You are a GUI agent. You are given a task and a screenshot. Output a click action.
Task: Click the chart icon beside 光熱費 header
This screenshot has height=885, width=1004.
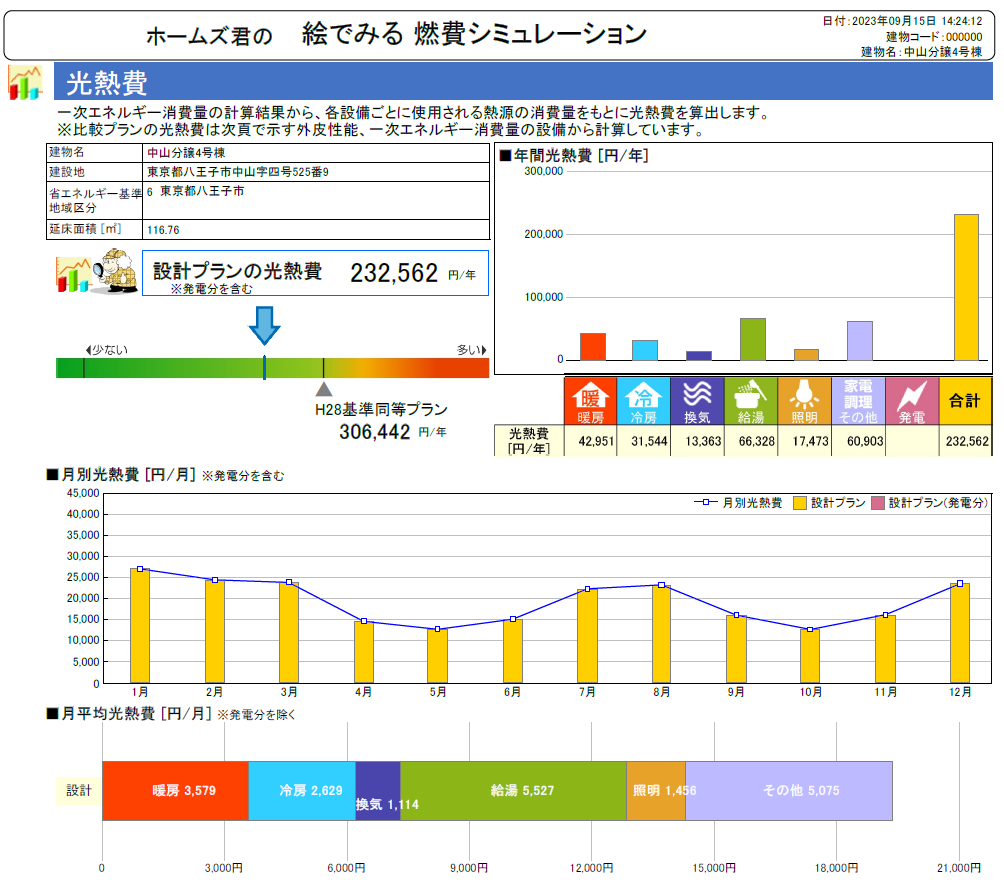pyautogui.click(x=25, y=83)
